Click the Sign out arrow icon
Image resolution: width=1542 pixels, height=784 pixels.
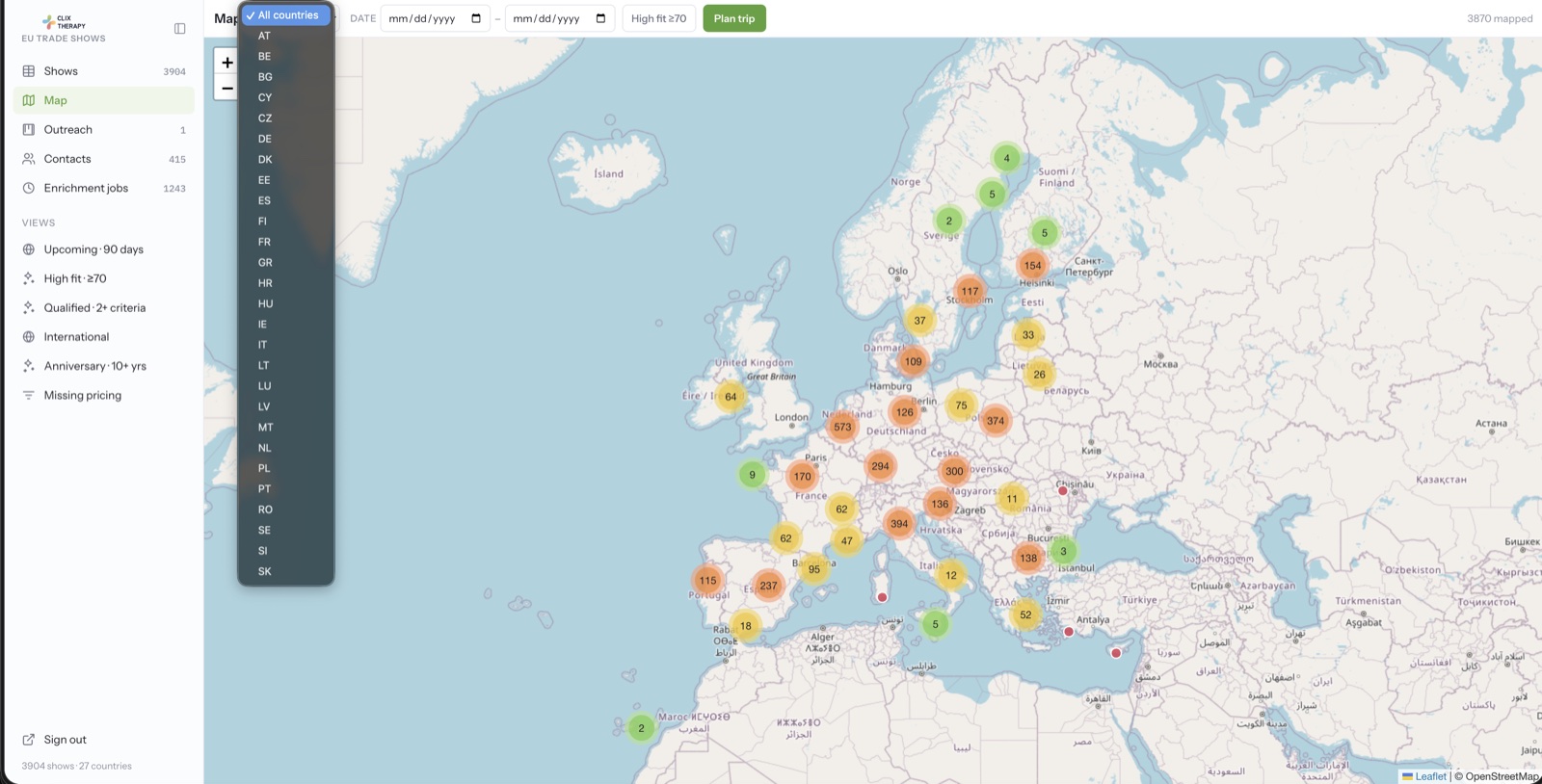[x=29, y=740]
